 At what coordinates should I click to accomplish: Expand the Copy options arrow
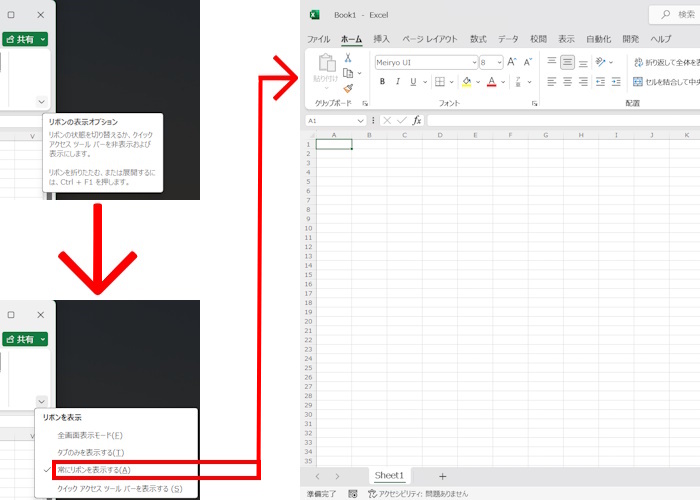tap(359, 73)
